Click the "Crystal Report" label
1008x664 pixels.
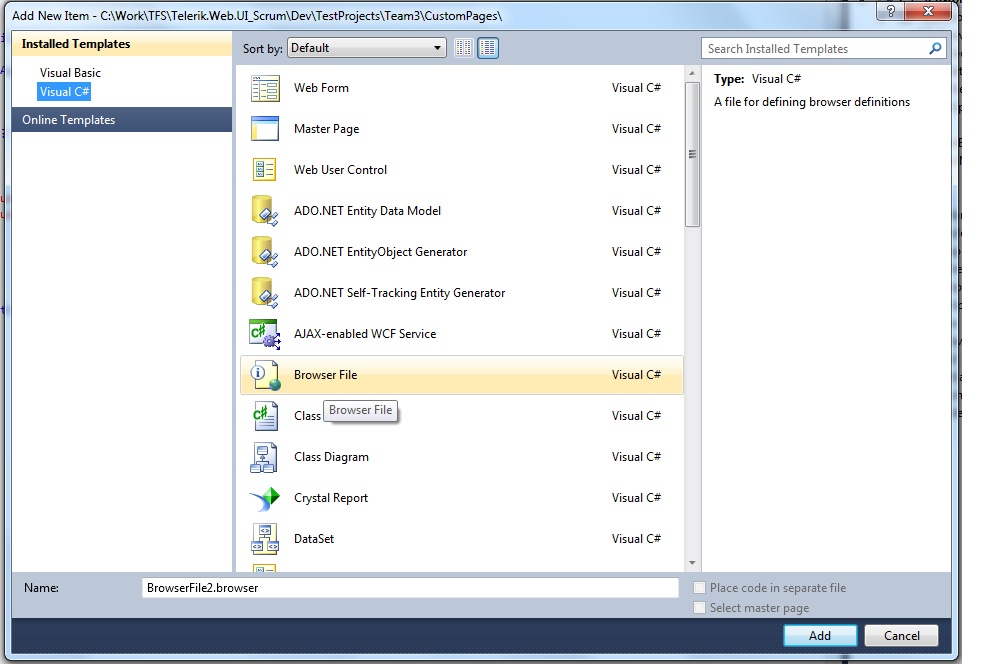click(x=331, y=498)
